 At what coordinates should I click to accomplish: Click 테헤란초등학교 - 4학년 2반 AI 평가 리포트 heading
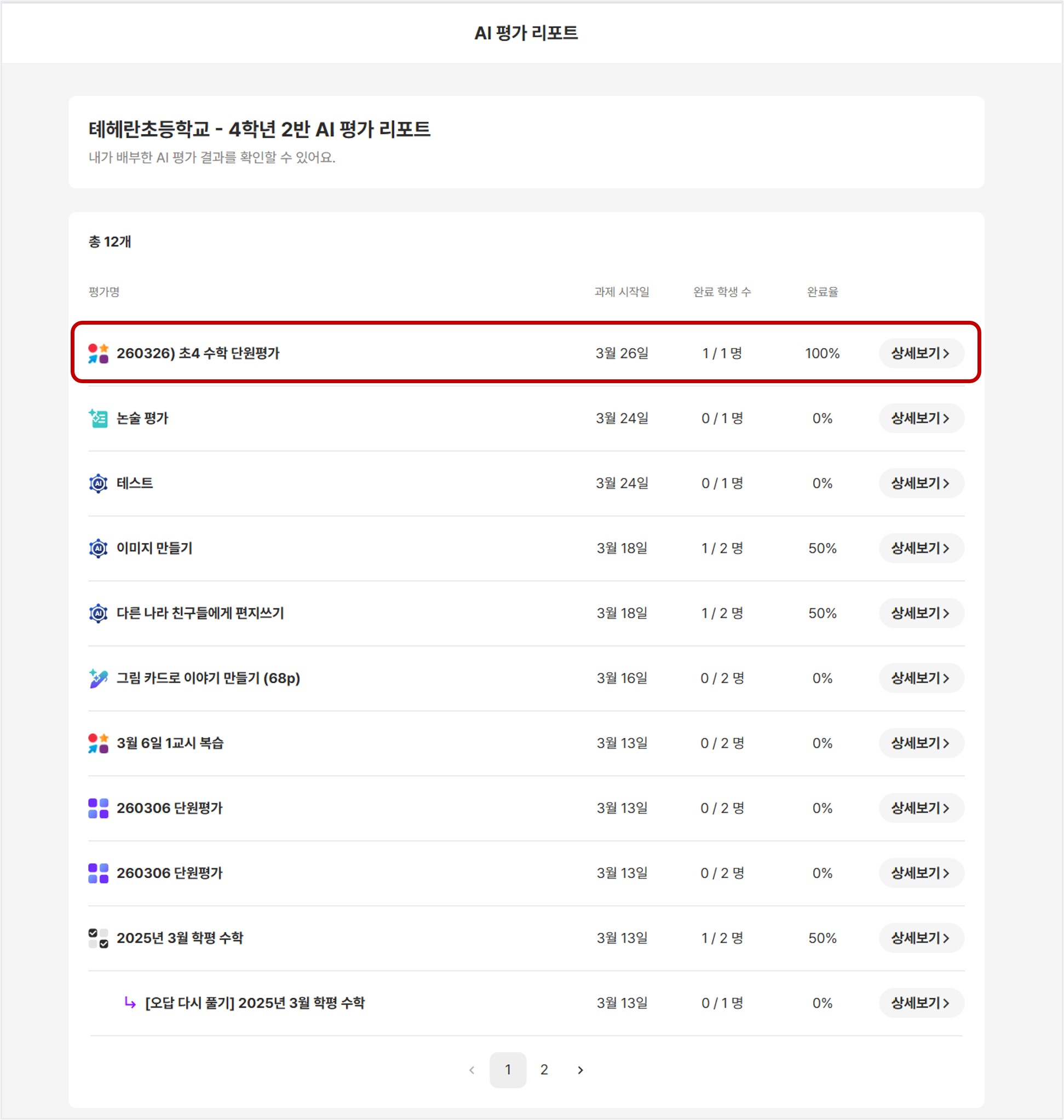(259, 129)
